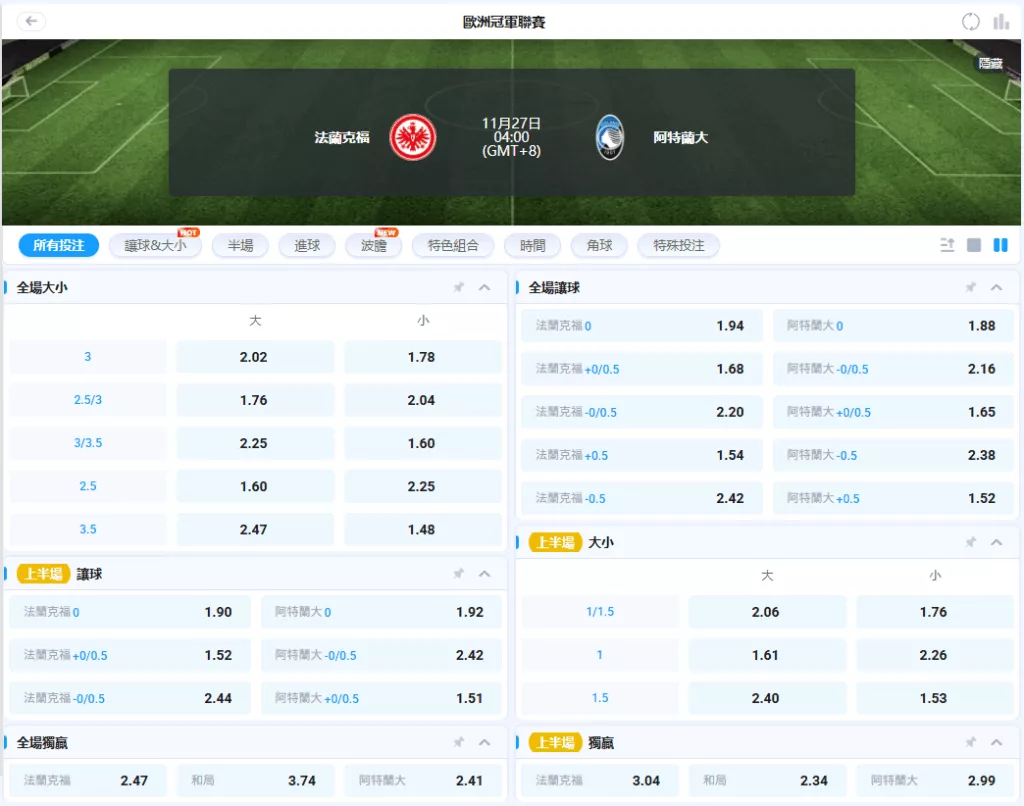Pin the 全場讓球 panel

970,288
